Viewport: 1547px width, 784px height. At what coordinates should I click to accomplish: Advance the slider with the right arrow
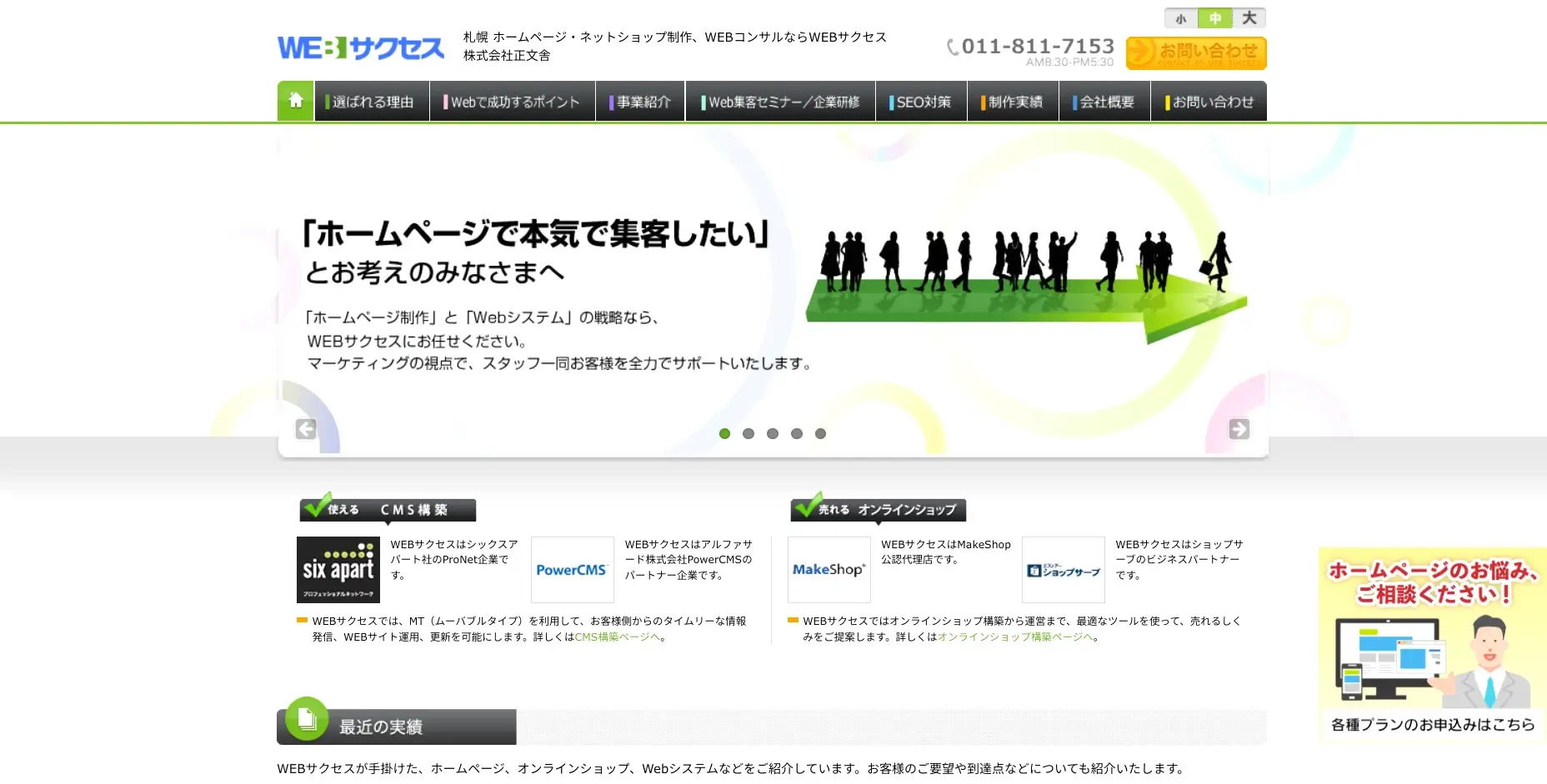pyautogui.click(x=1239, y=429)
